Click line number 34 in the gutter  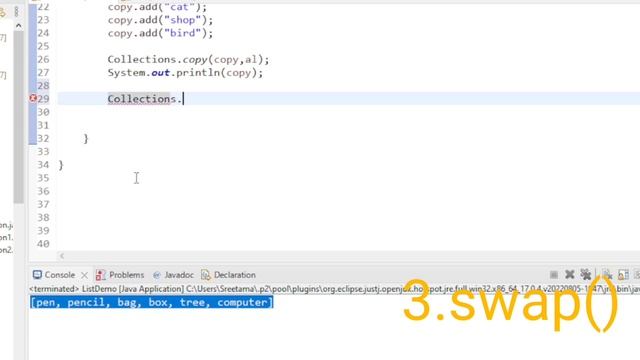(43, 165)
